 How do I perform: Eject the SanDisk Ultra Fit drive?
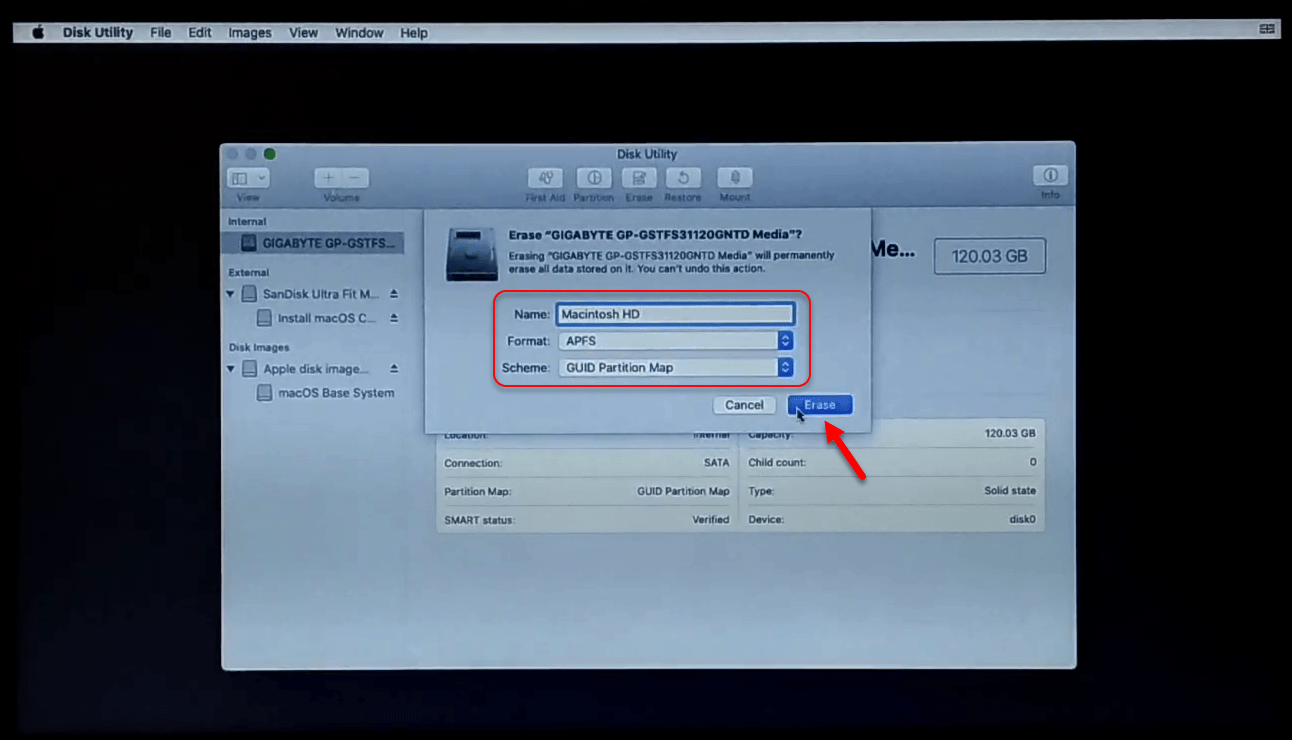(x=394, y=294)
